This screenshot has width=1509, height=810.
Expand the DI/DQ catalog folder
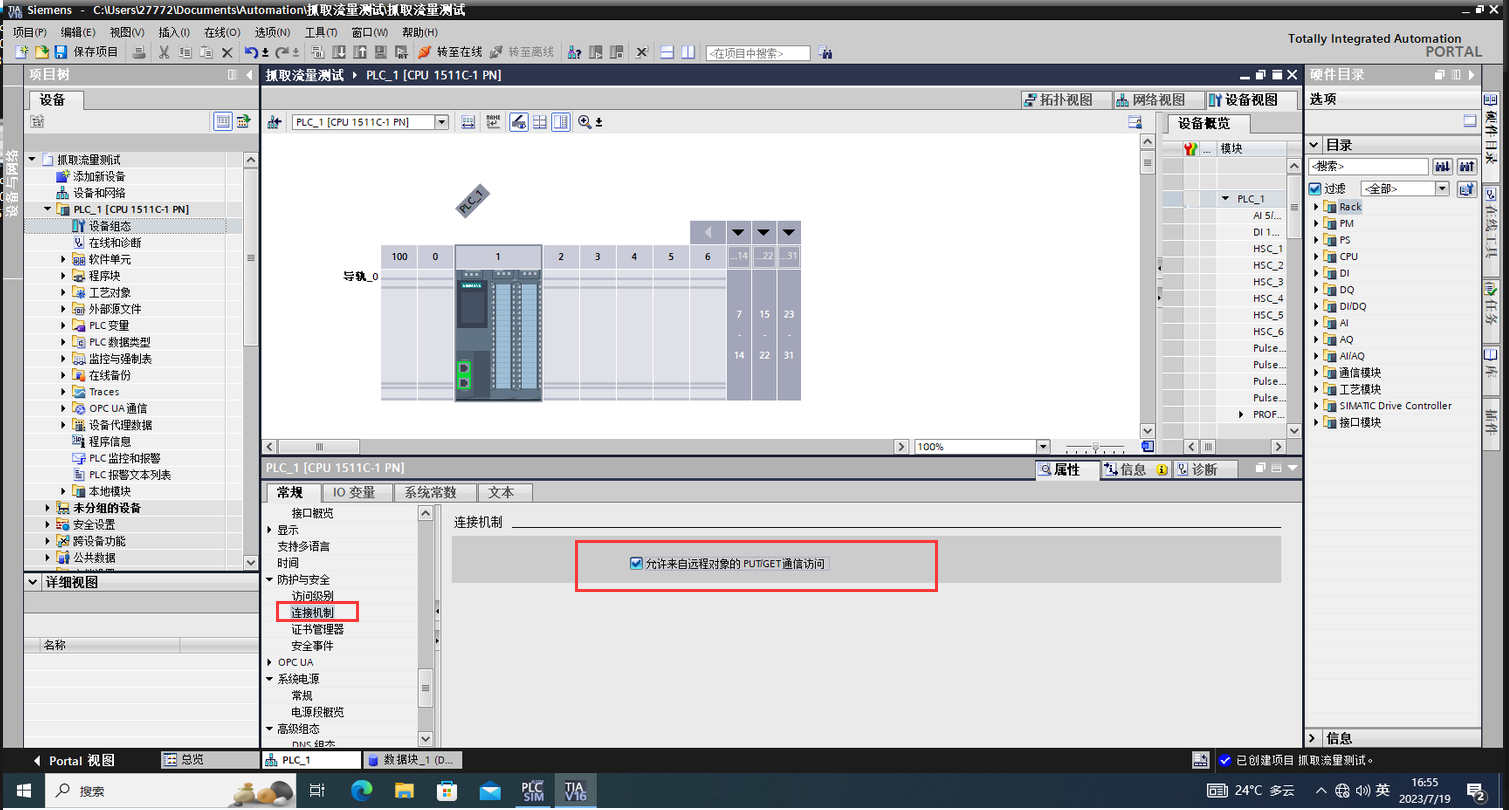pos(1316,306)
